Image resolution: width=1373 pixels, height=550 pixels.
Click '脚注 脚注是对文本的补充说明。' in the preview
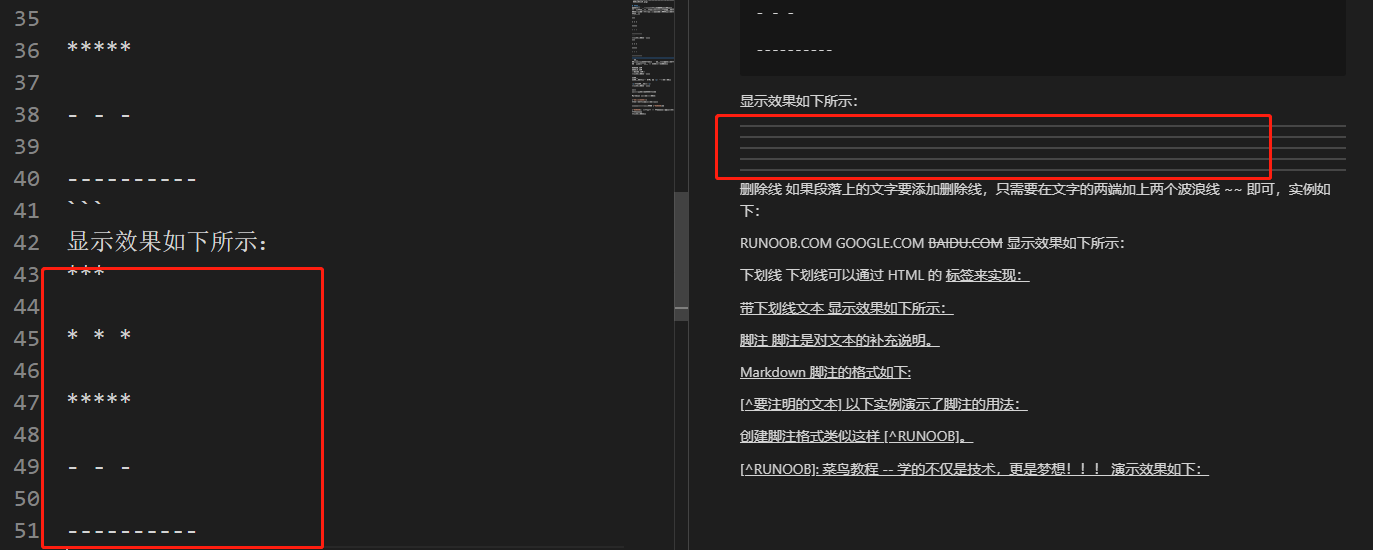(x=840, y=340)
